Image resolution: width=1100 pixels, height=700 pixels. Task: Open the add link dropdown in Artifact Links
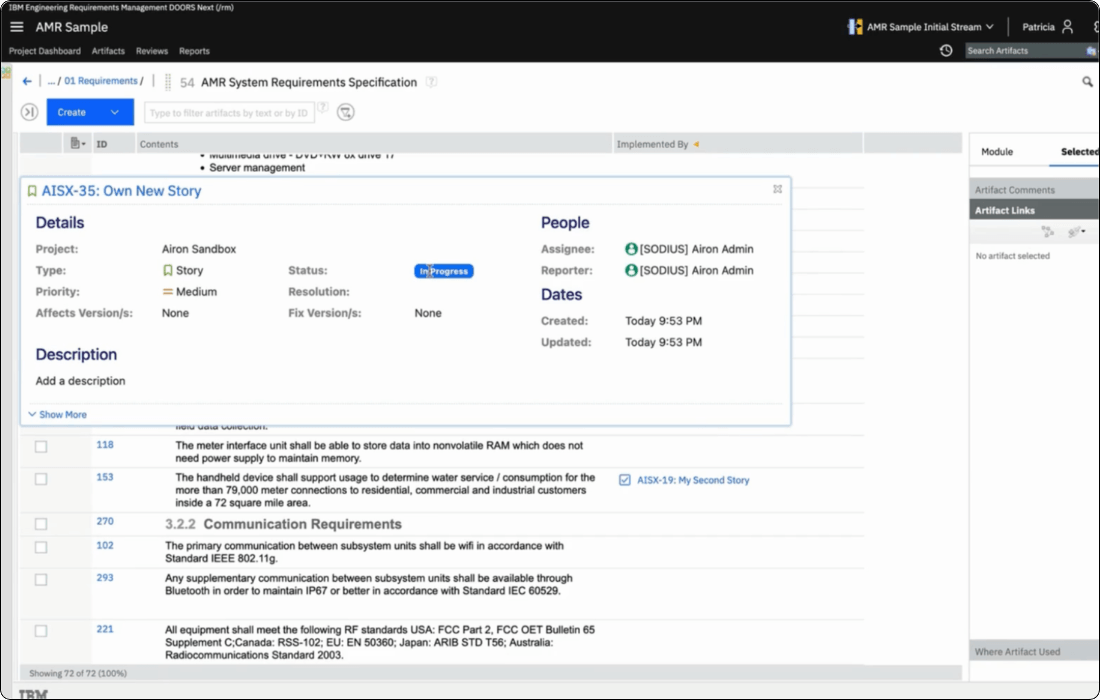coord(1076,231)
